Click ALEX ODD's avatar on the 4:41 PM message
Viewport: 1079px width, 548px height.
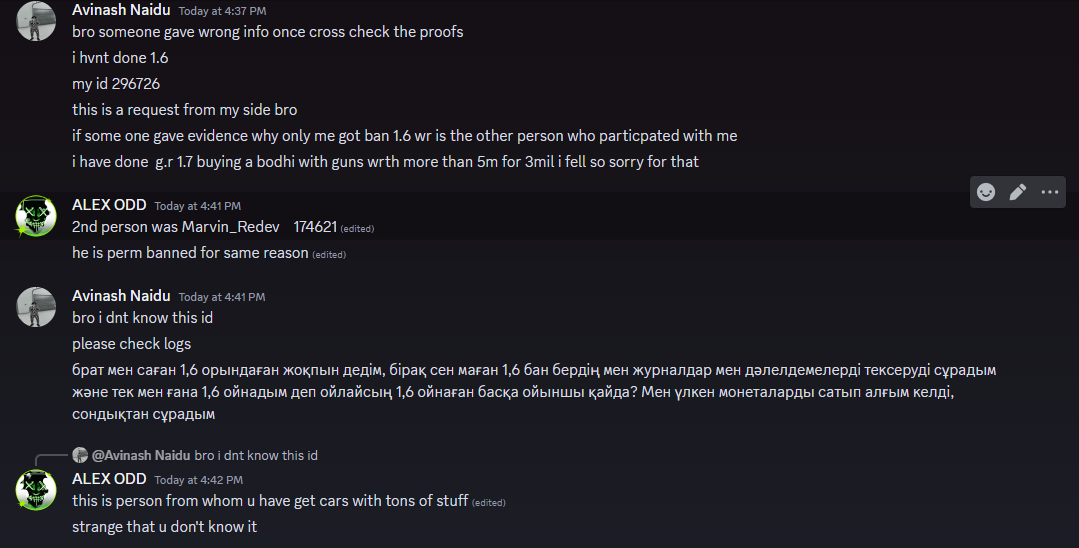click(x=36, y=216)
